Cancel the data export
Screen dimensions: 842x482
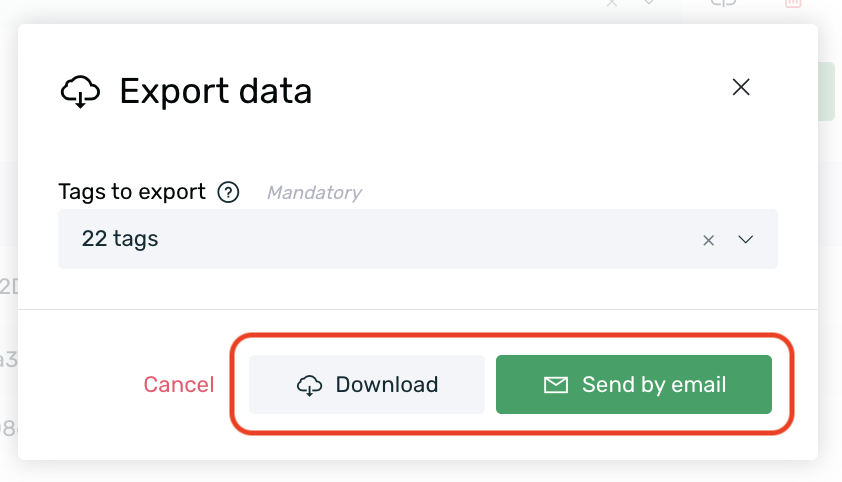pyautogui.click(x=179, y=384)
